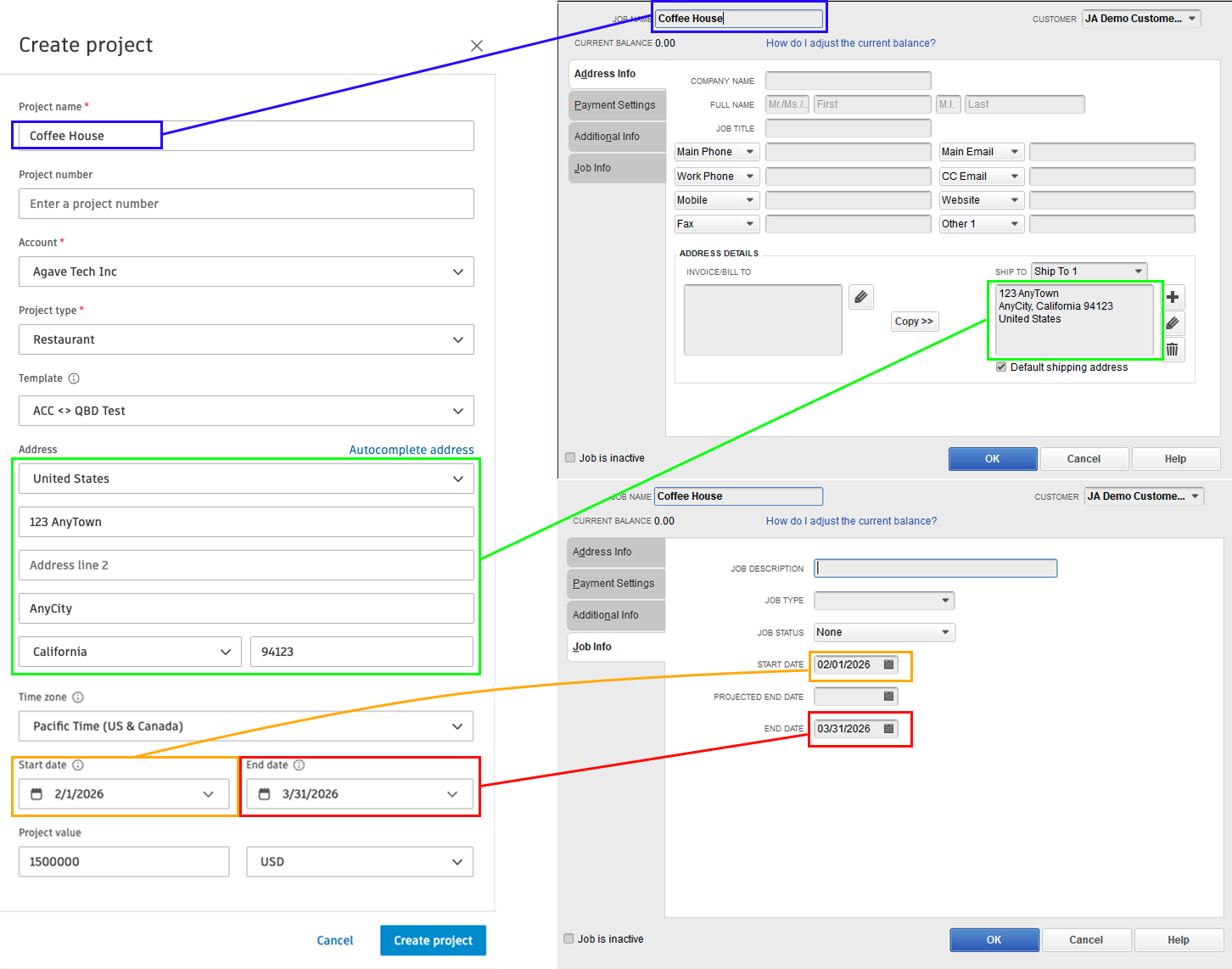The height and width of the screenshot is (969, 1232).
Task: Click the pencil icon to edit Ship To 1
Action: pyautogui.click(x=1173, y=323)
